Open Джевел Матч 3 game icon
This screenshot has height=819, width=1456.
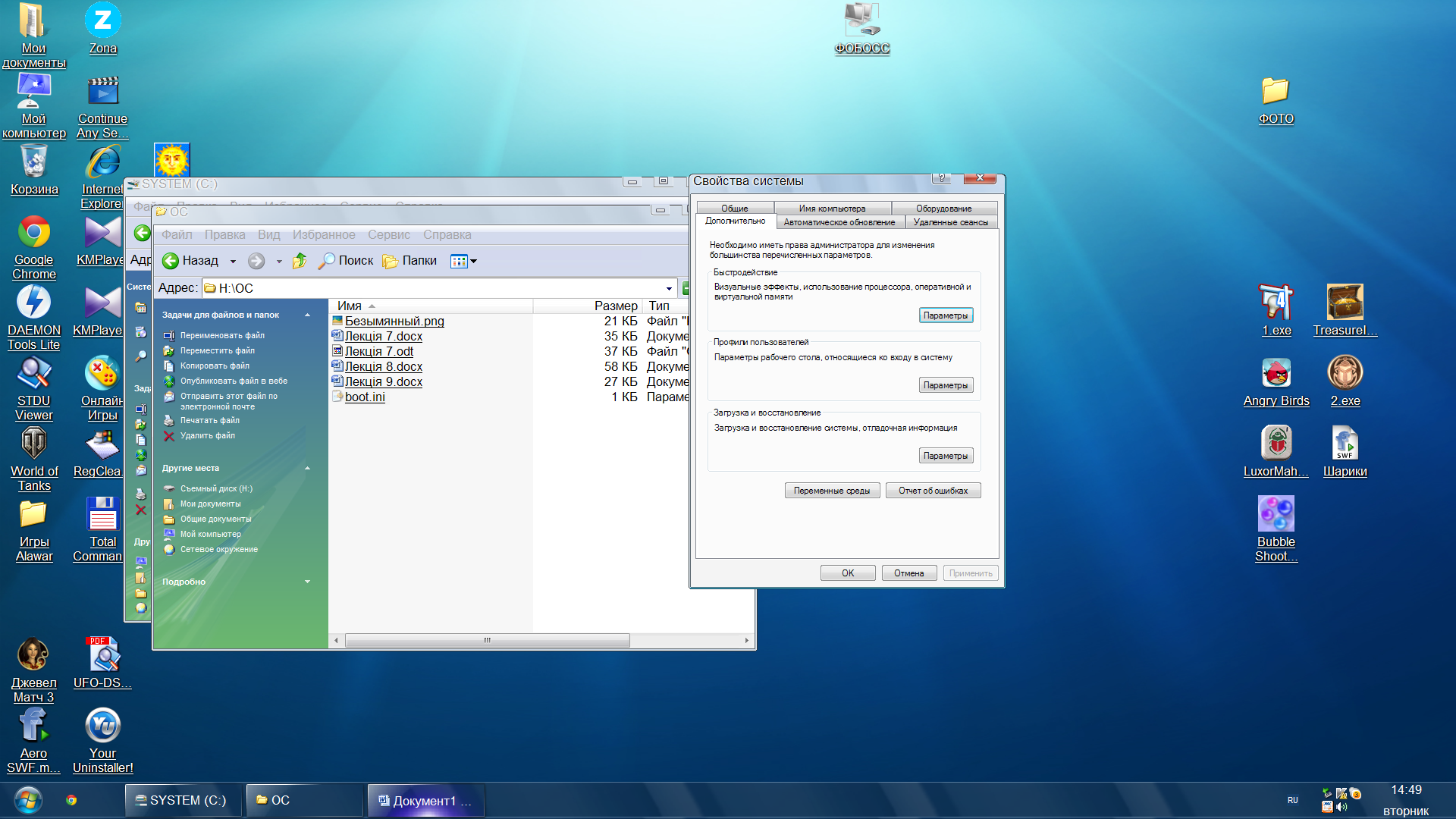coord(34,670)
